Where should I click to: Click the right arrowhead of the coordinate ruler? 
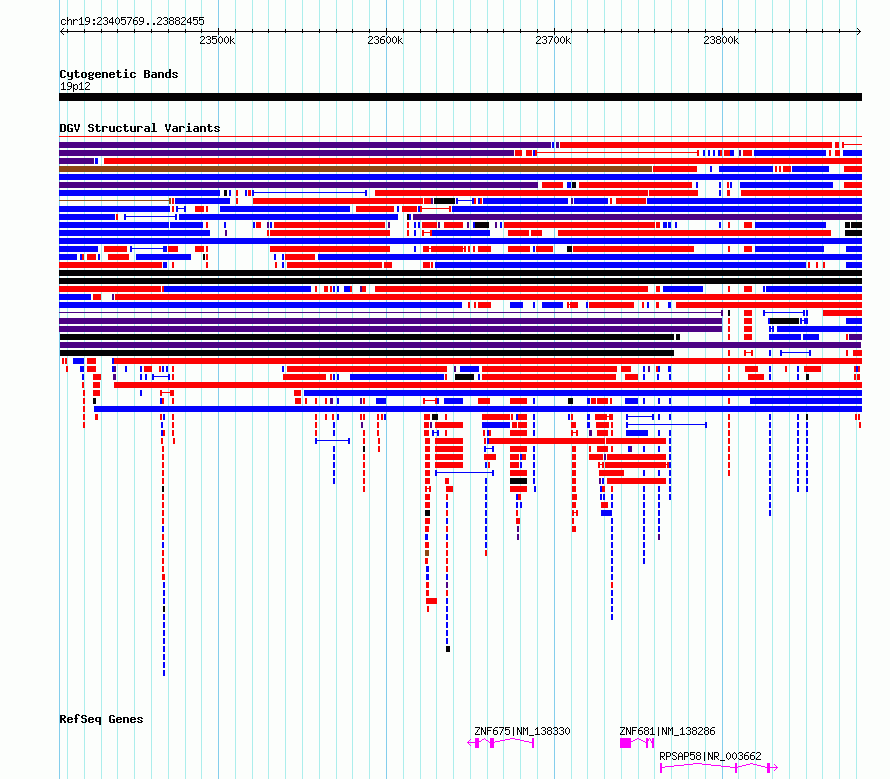pos(859,32)
